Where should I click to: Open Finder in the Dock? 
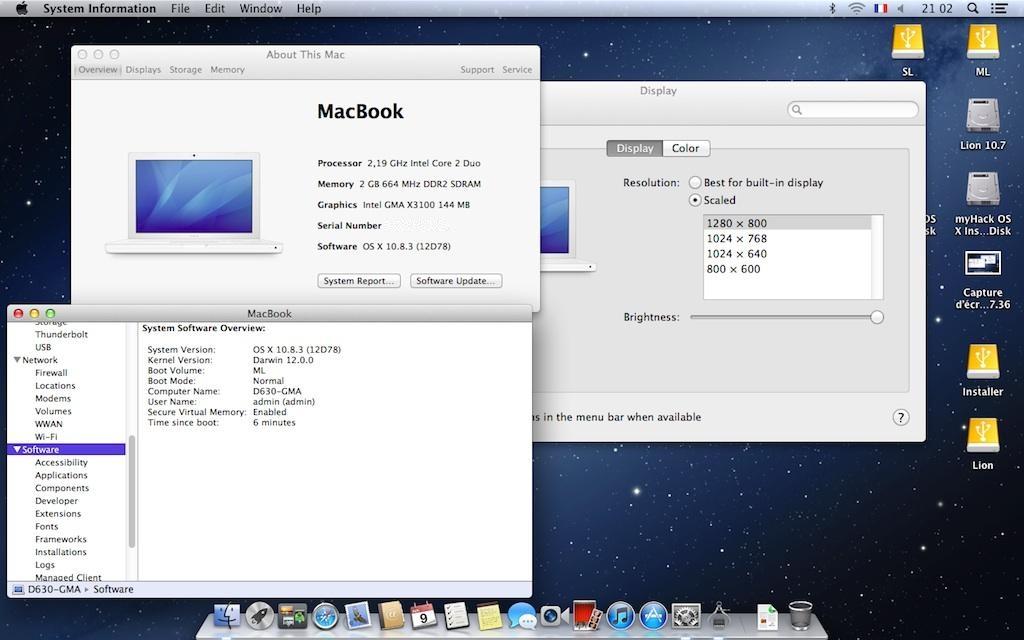pos(226,615)
